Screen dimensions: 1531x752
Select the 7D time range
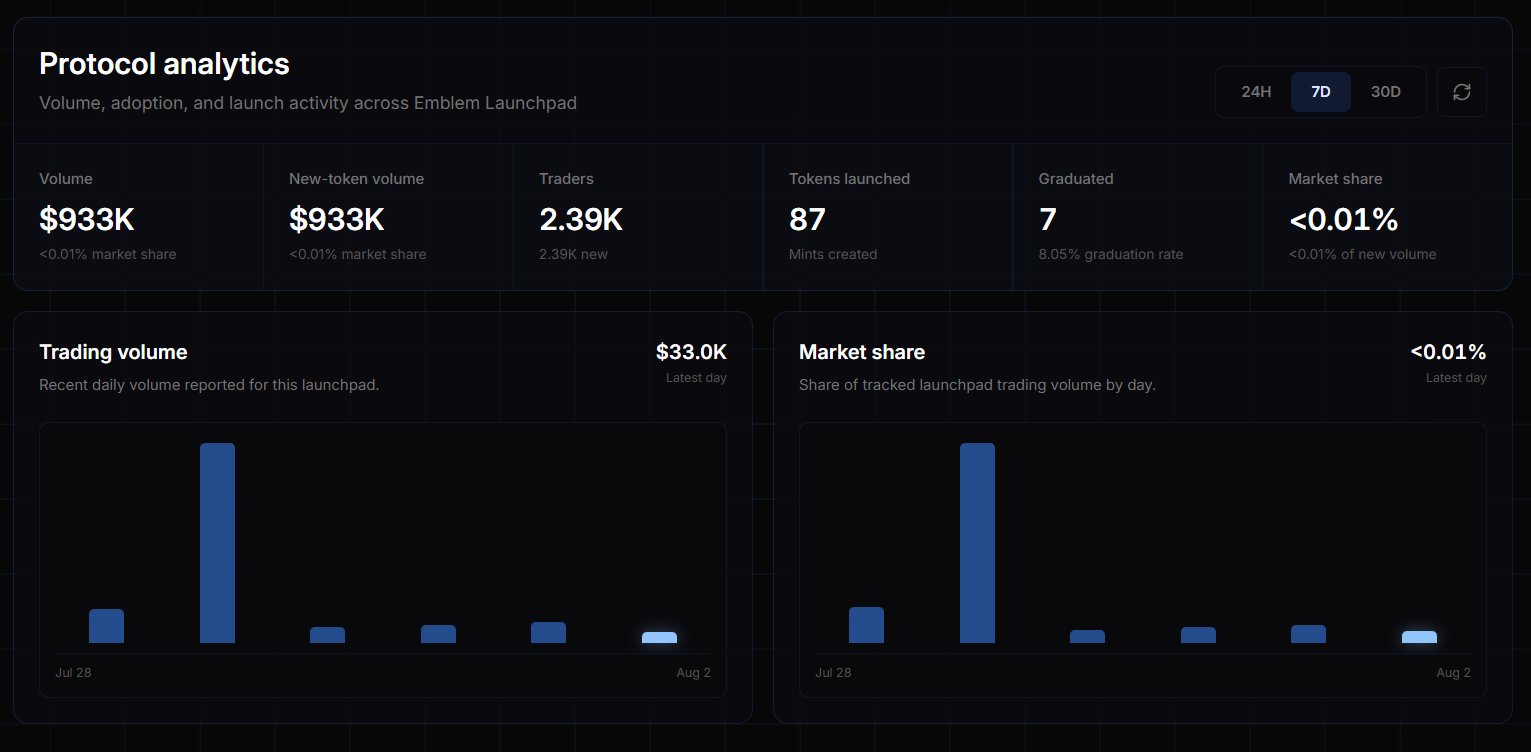click(x=1320, y=92)
